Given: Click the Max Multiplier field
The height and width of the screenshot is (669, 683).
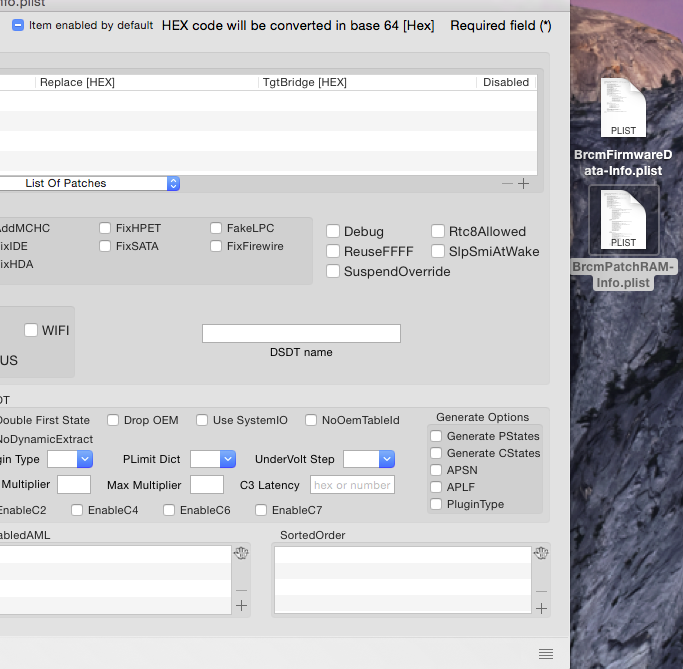Looking at the screenshot, I should 207,485.
